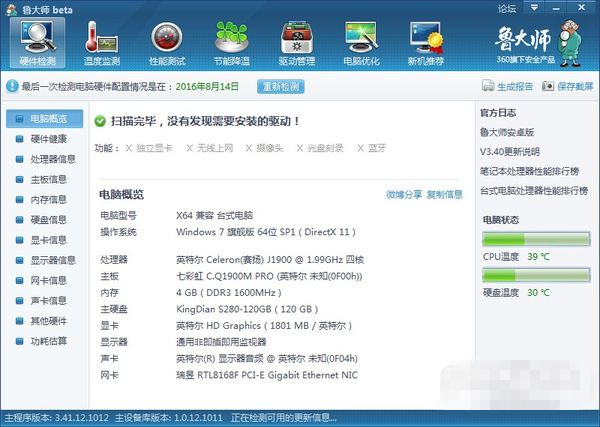The height and width of the screenshot is (427, 600).
Task: Select 电脑概览 in the sidebar
Action: [x=44, y=119]
